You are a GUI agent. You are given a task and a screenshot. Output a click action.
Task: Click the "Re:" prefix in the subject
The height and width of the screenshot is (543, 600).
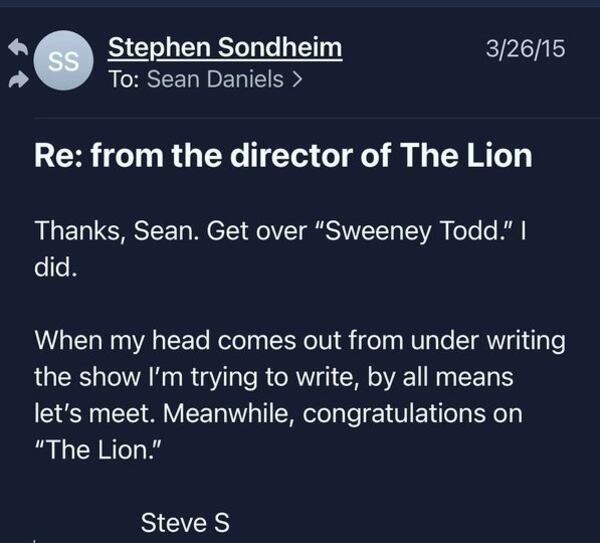click(x=57, y=157)
